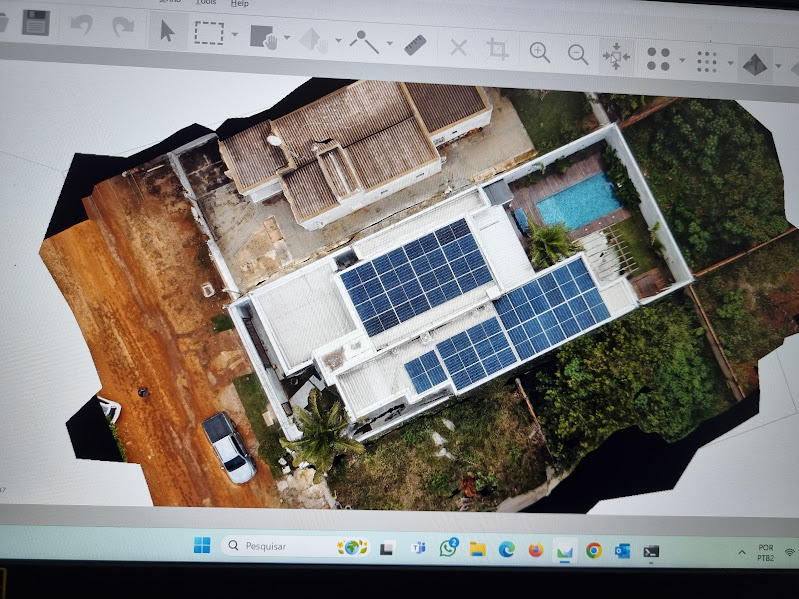Open the Help menu
799x599 pixels.
240,3
